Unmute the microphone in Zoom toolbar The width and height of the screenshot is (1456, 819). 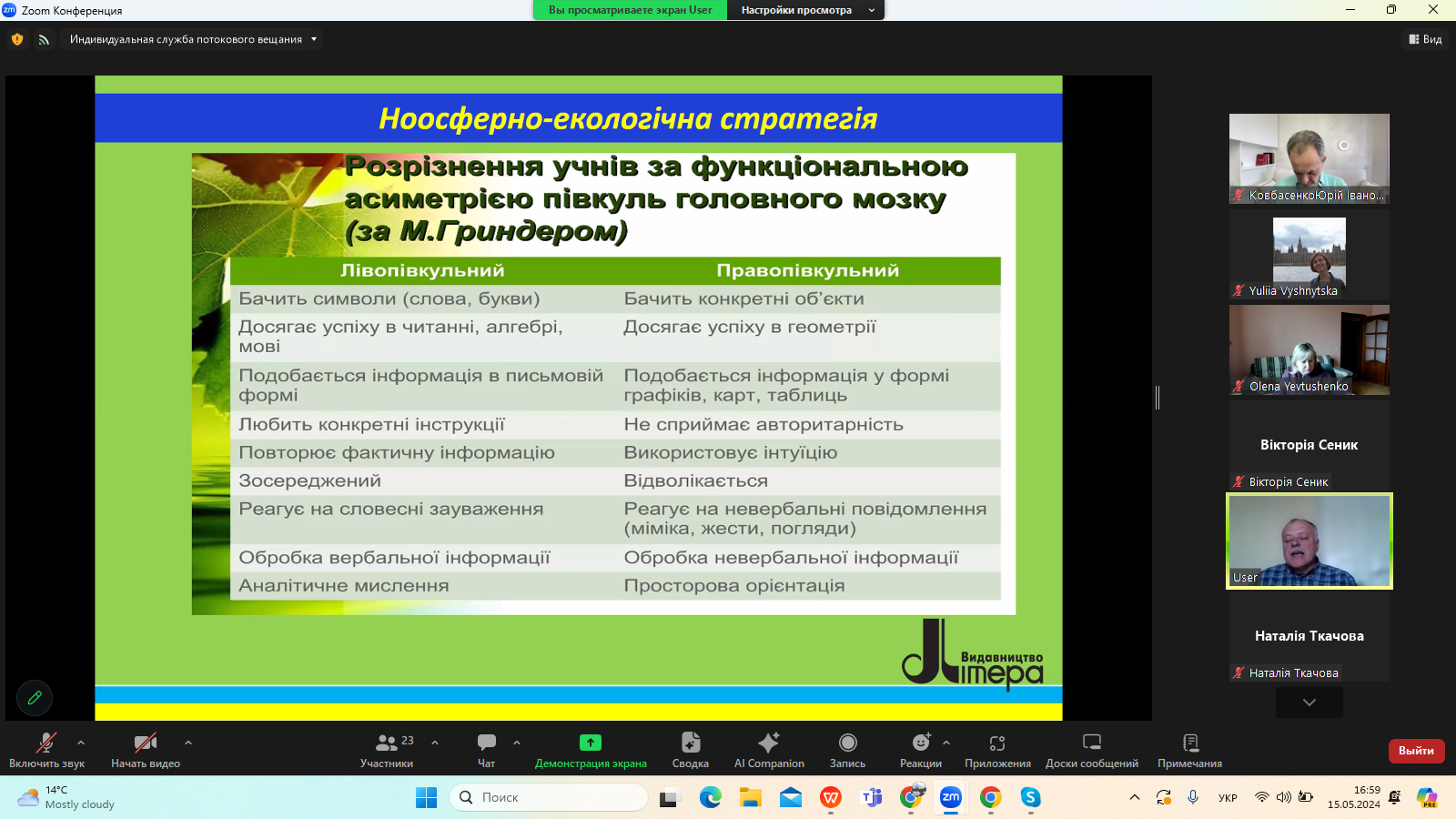pos(46,743)
